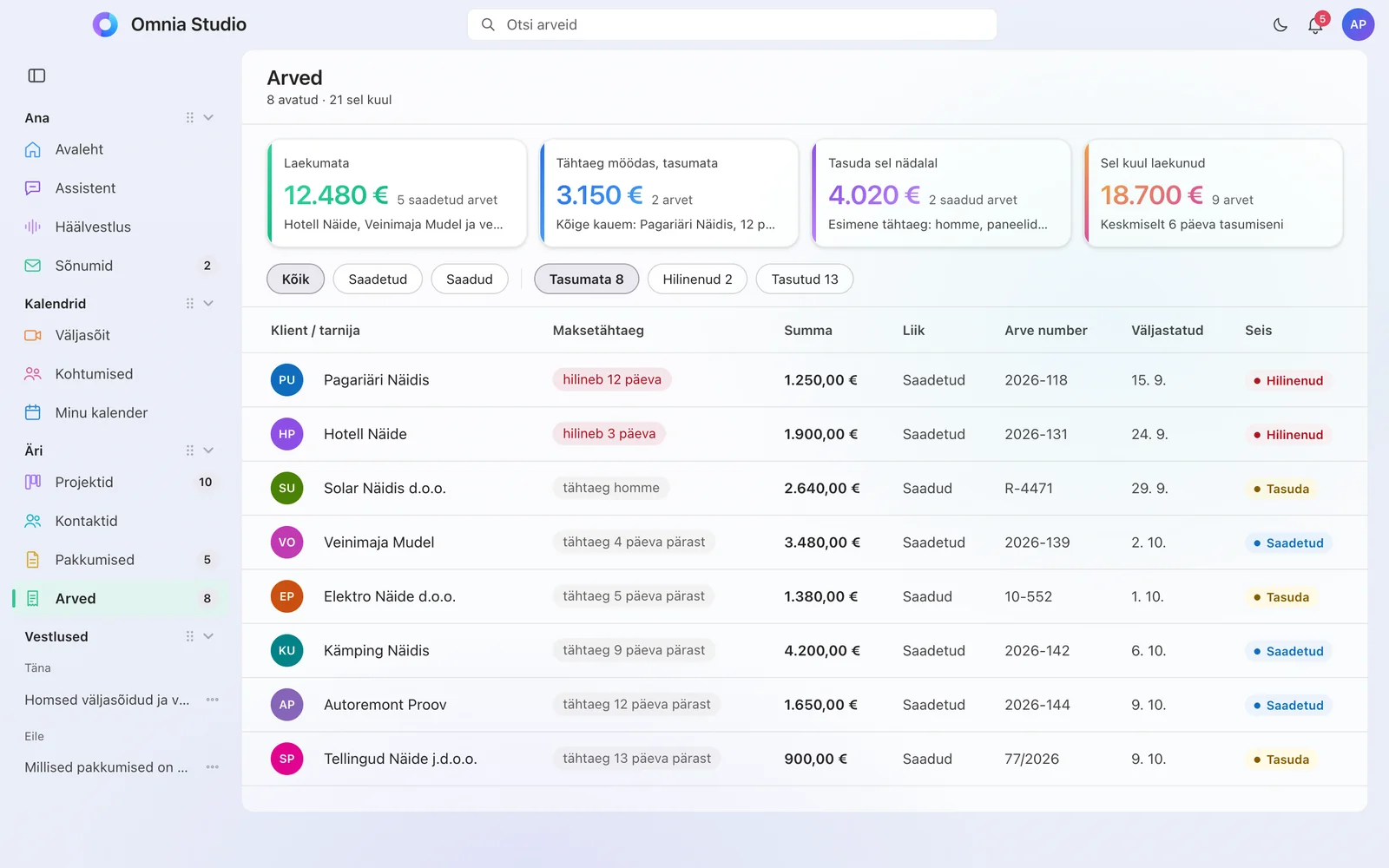
Task: Open Kohtumised meetings
Action: [x=122, y=374]
